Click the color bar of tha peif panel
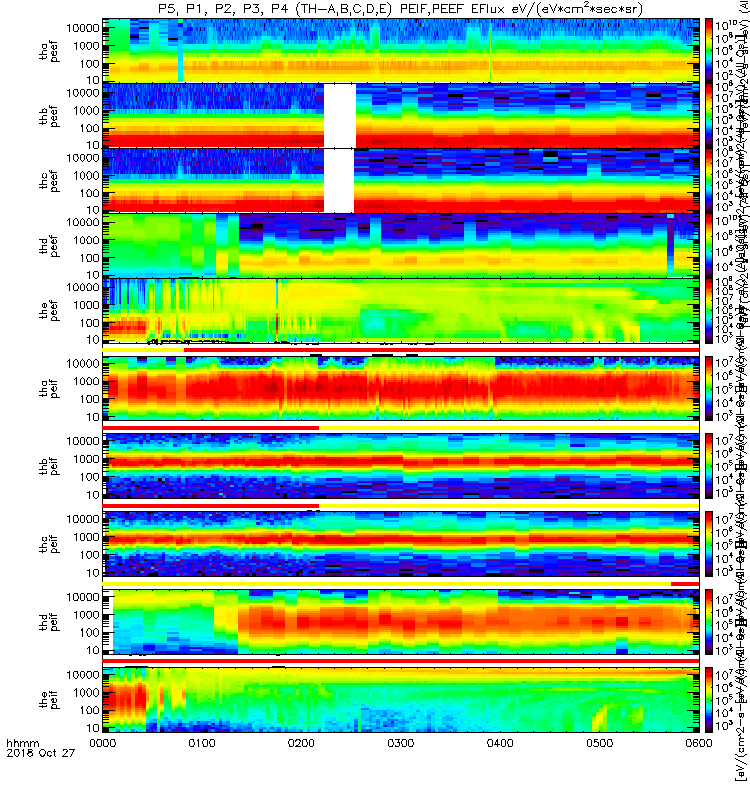This screenshot has height=800, width=750. coord(709,388)
